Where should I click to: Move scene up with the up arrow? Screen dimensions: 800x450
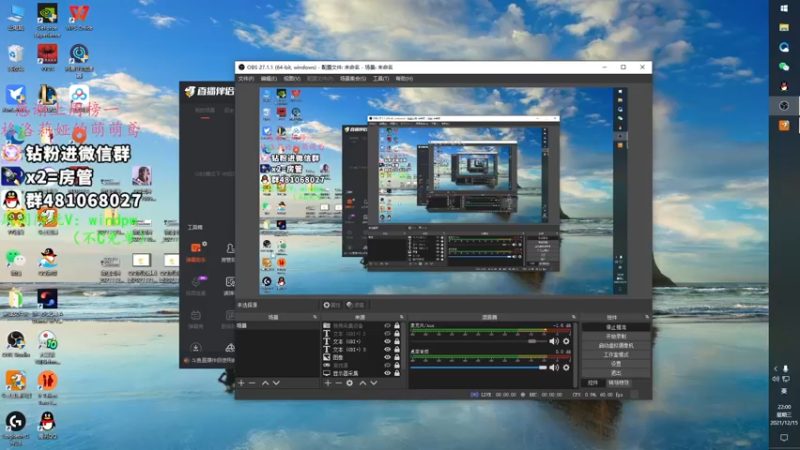(x=265, y=383)
